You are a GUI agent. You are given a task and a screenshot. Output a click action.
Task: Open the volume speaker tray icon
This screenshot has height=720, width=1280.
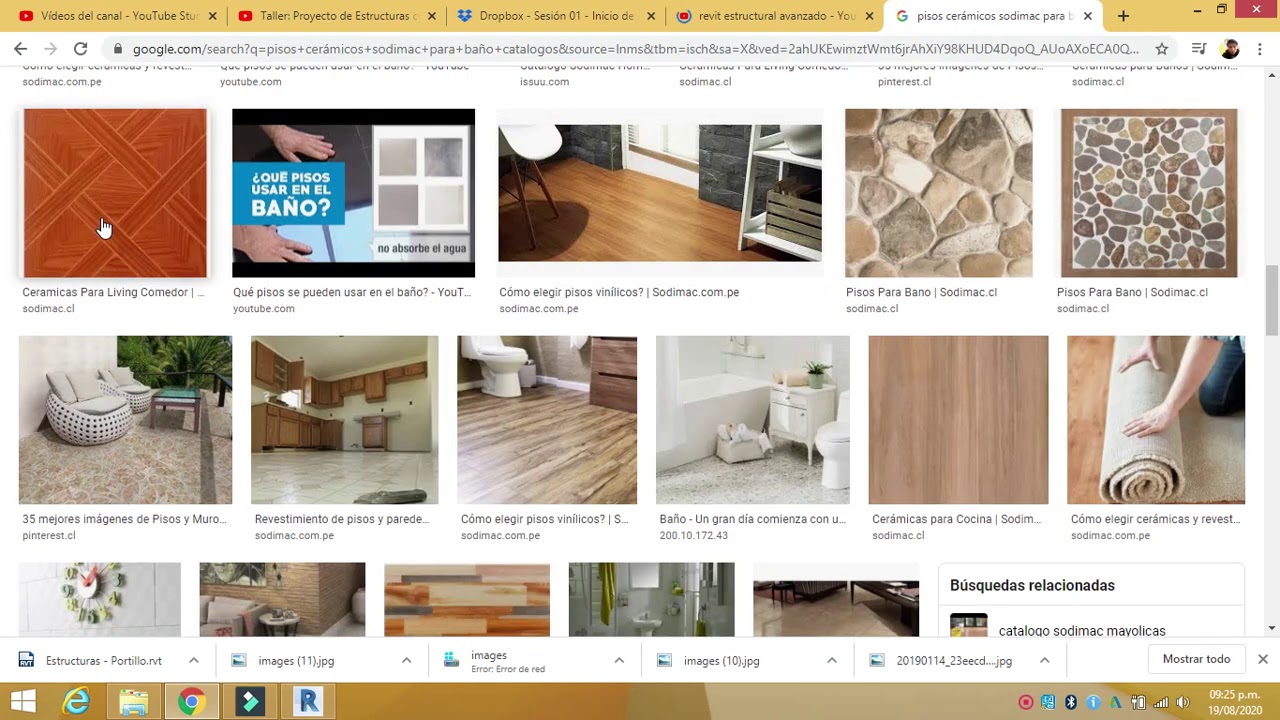[x=1183, y=702]
